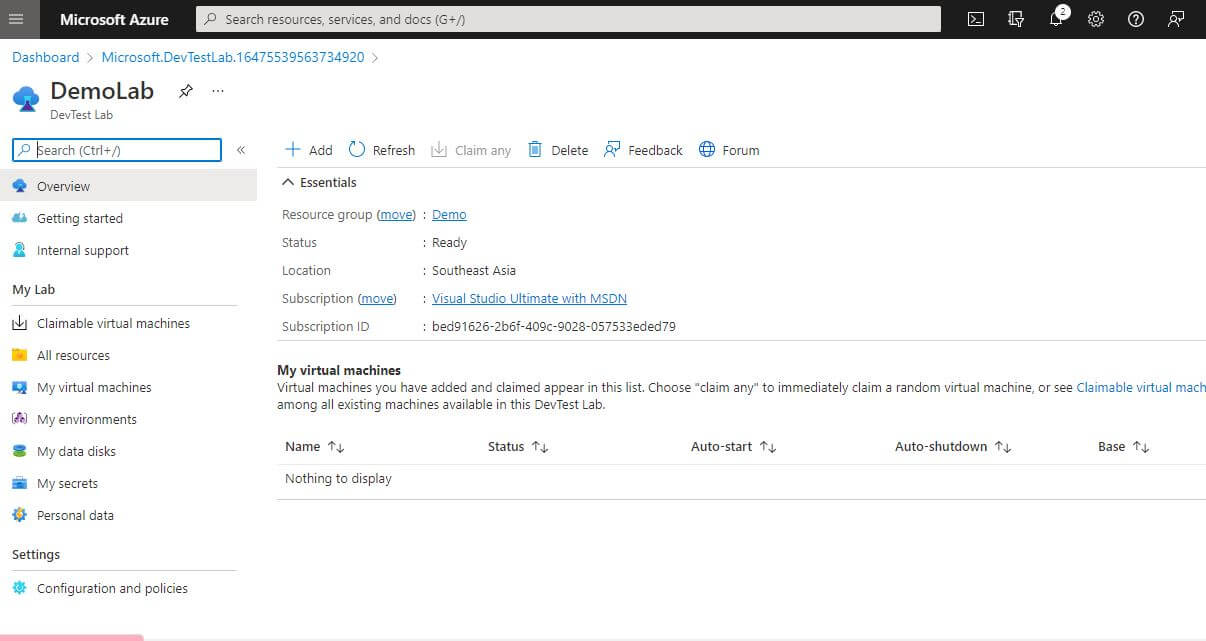Click the Internal support person icon
Screen dimensions: 1206x641
click(19, 250)
